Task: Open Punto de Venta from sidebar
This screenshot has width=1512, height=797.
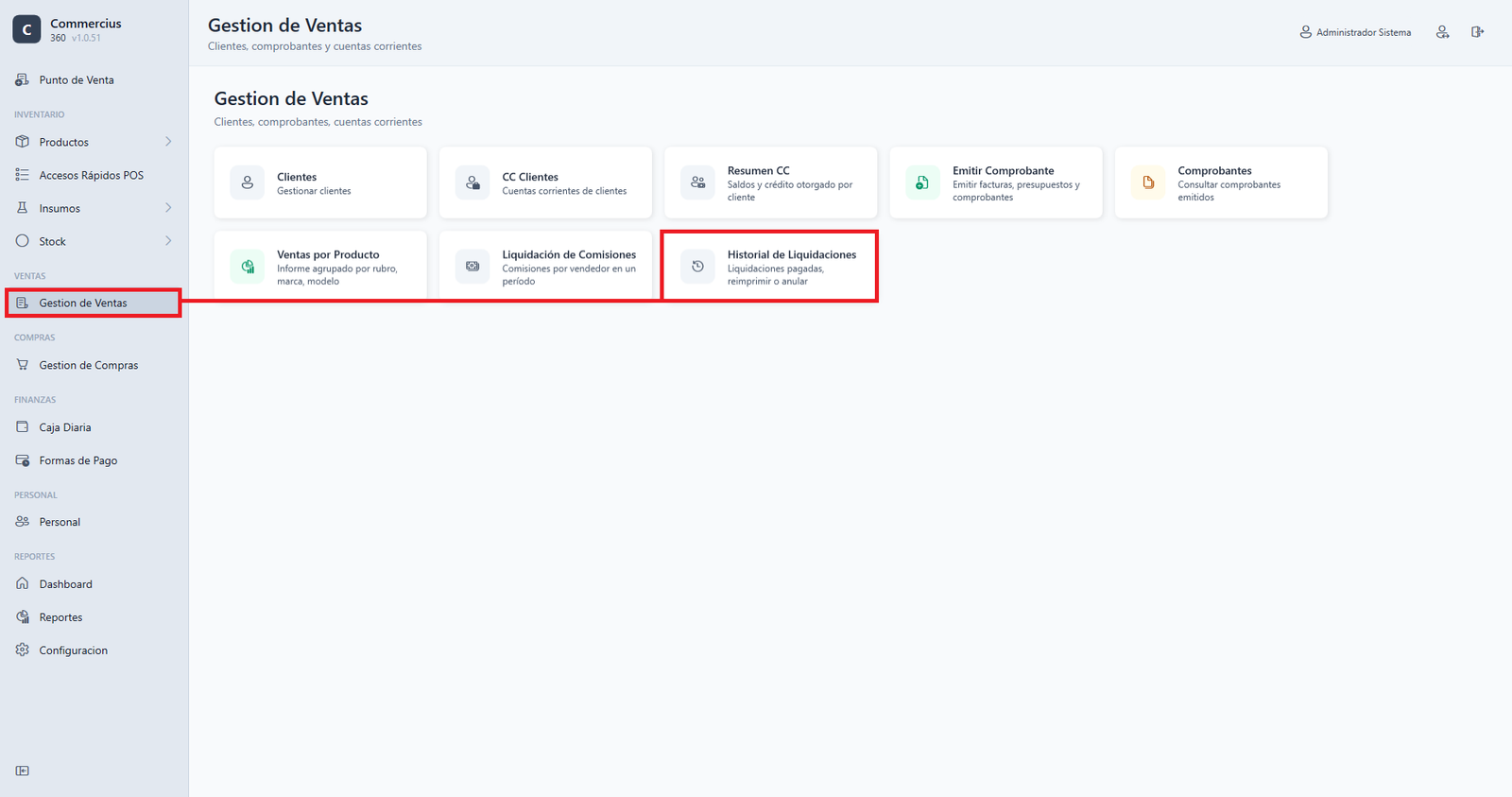Action: point(94,80)
